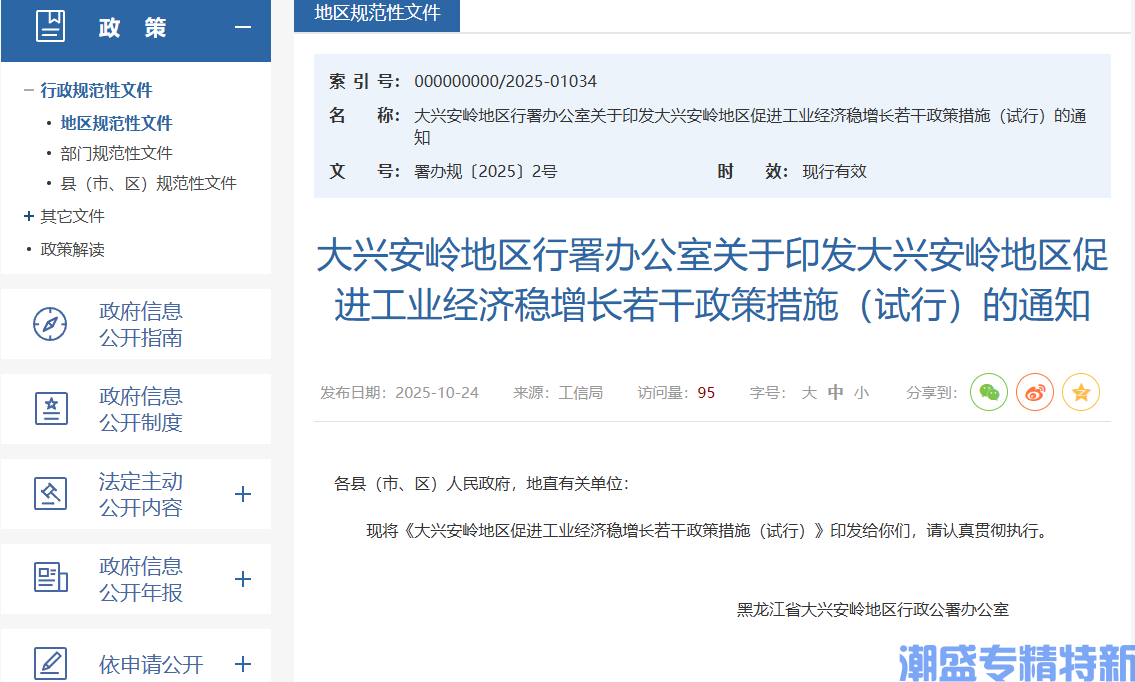This screenshot has width=1135, height=682.
Task: Select the newspaper icon next to 政府信息公开年报
Action: coord(52,578)
